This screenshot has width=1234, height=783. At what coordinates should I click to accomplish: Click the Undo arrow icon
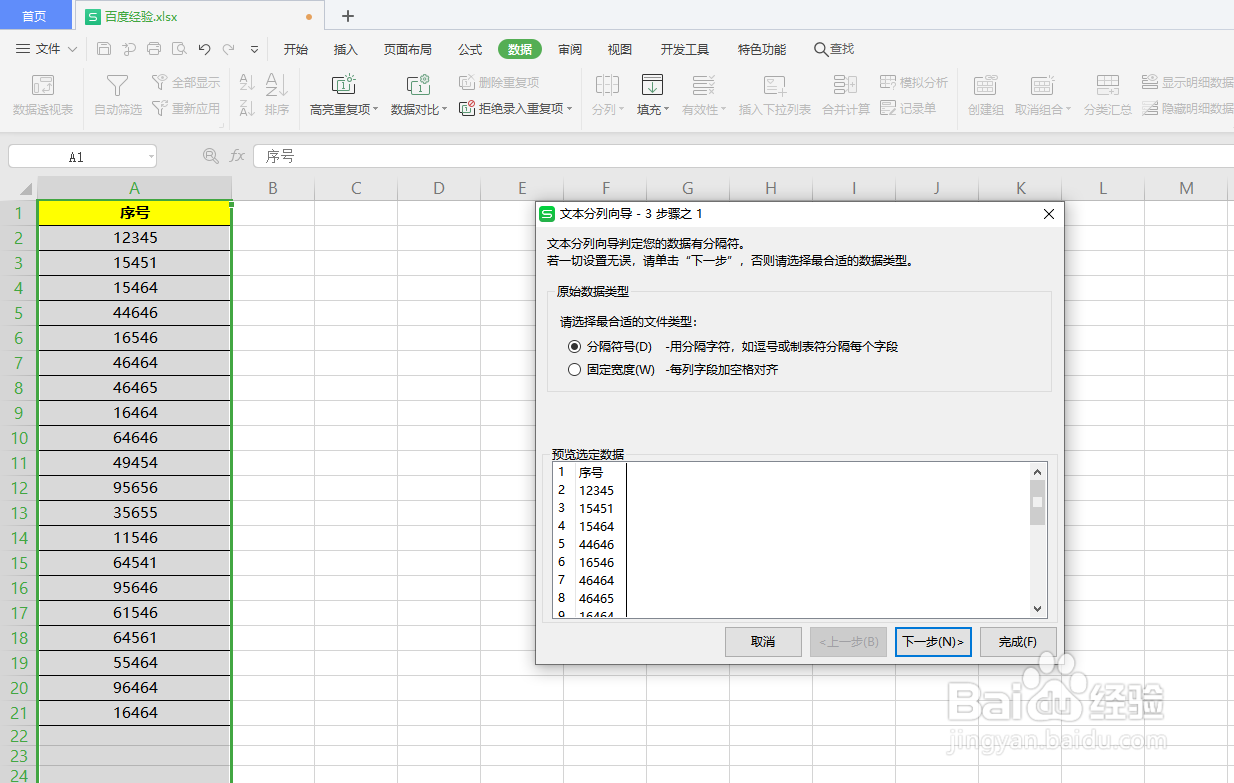(x=204, y=48)
